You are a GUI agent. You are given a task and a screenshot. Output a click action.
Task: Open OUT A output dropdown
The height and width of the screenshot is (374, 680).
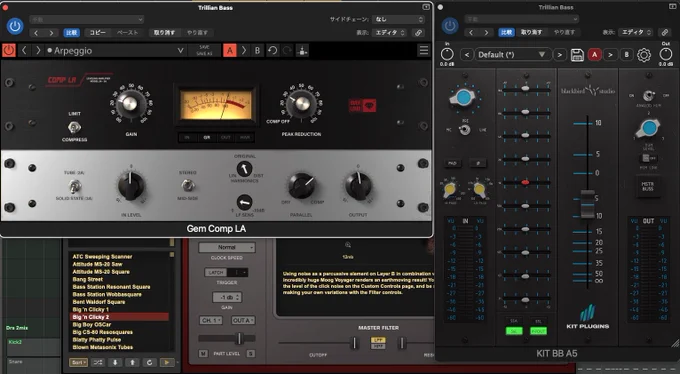[243, 320]
